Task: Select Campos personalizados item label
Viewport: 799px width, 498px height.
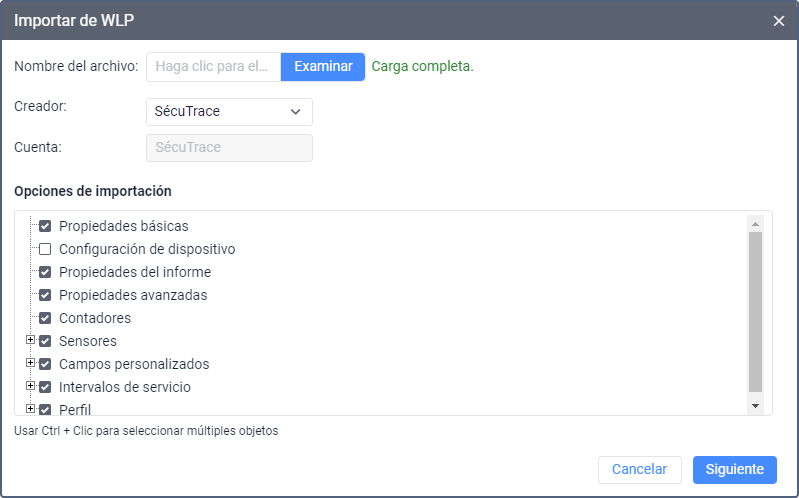Action: [x=134, y=364]
